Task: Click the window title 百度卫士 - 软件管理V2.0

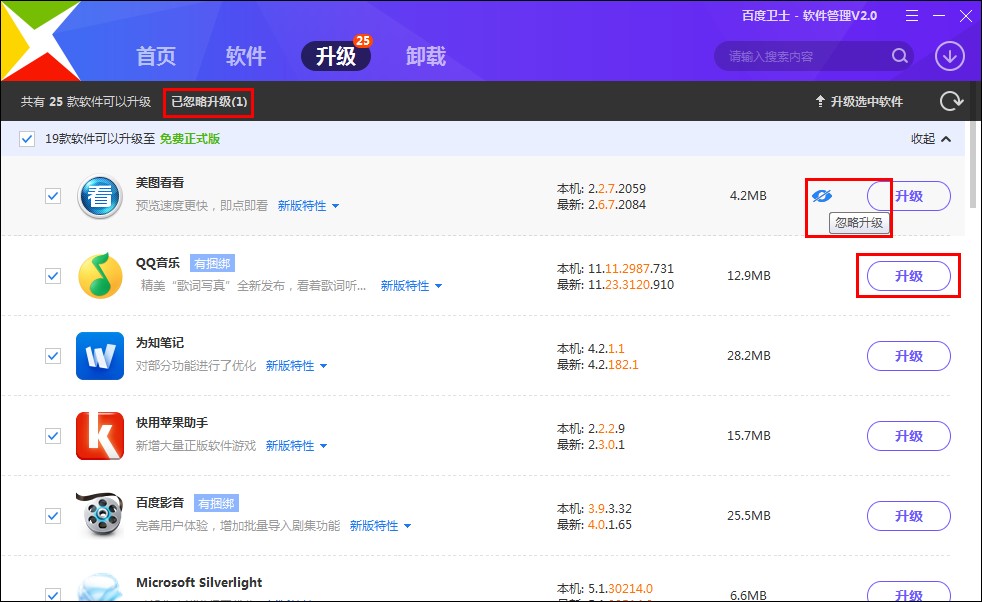Action: [x=809, y=16]
